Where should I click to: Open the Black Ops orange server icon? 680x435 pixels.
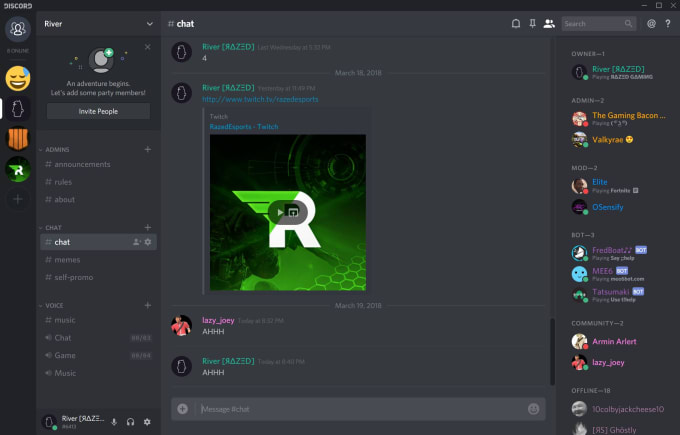click(18, 139)
